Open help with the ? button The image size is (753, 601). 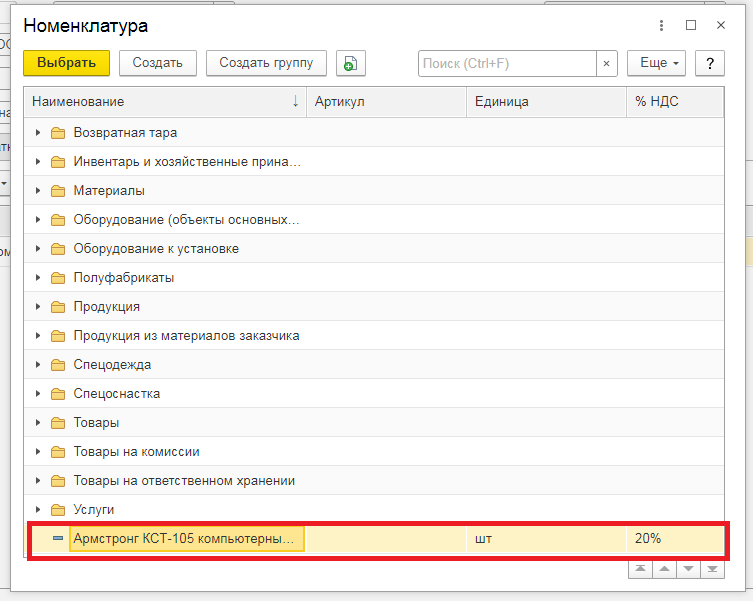coord(710,63)
